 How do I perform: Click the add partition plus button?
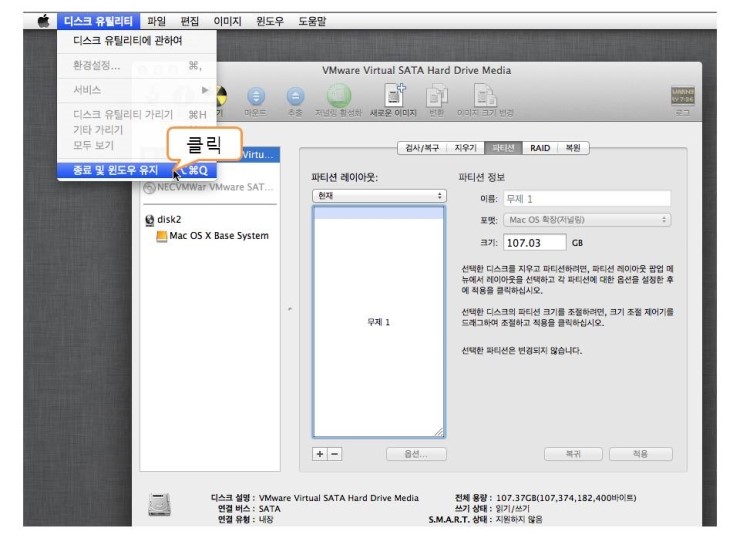[320, 453]
